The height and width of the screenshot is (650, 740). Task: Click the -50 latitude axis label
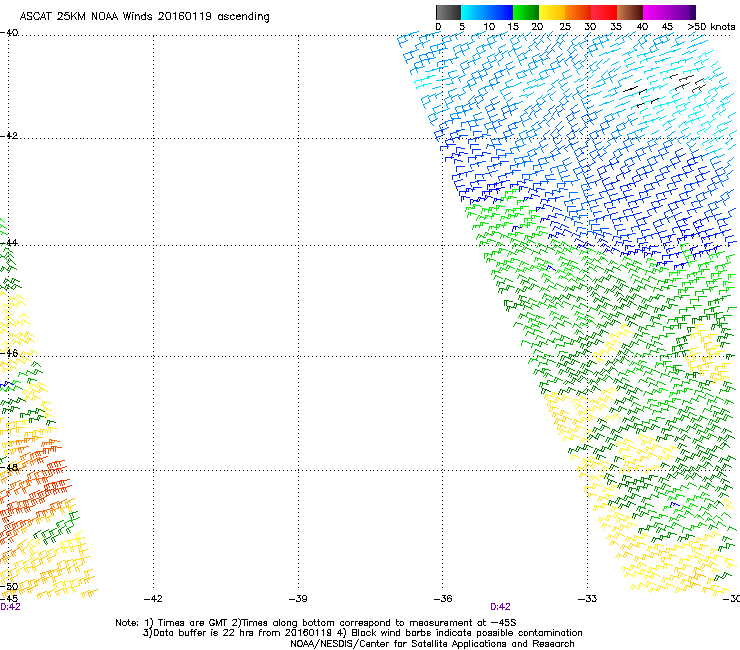9,587
